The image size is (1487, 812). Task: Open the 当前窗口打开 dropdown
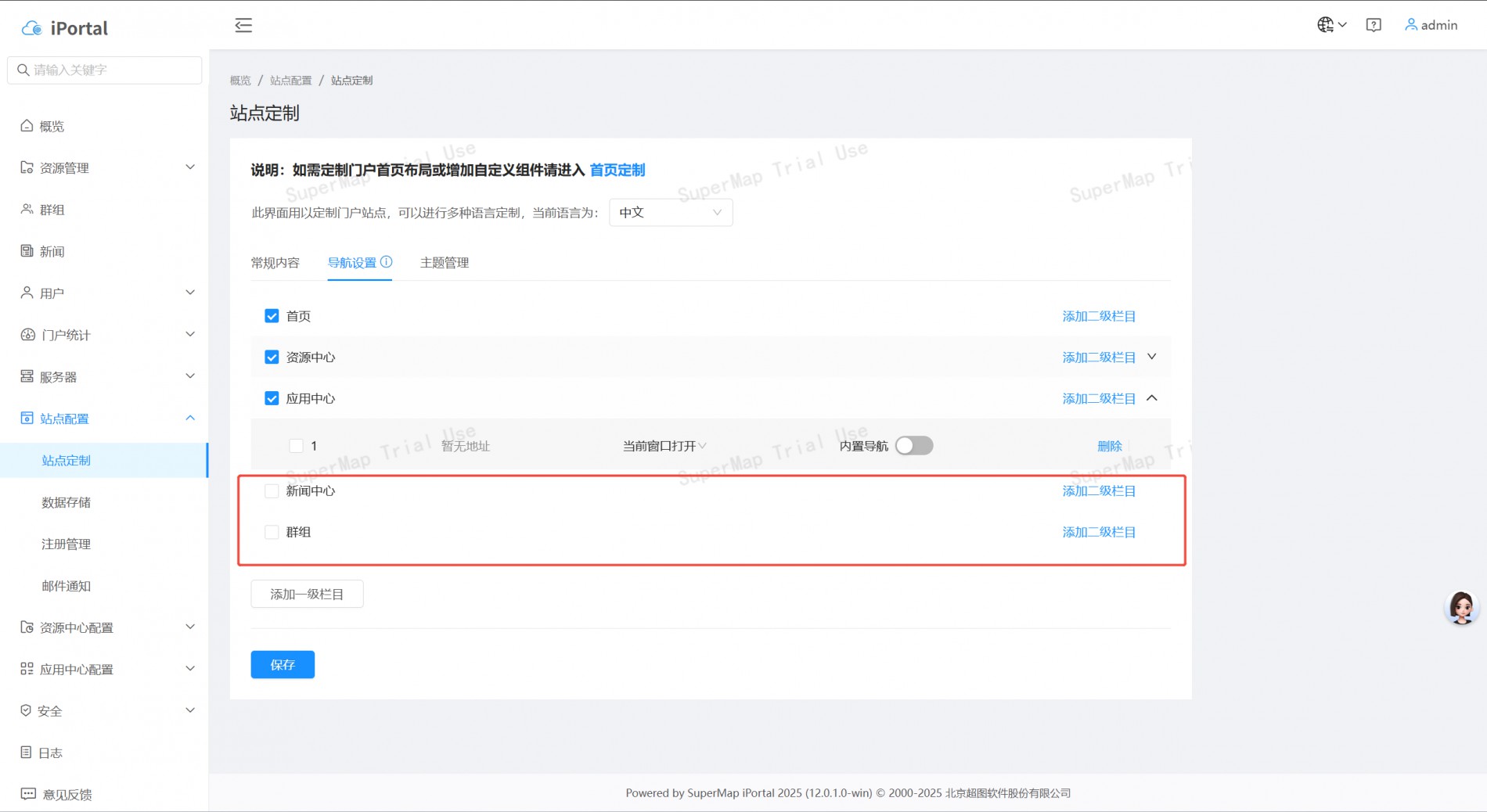point(664,446)
